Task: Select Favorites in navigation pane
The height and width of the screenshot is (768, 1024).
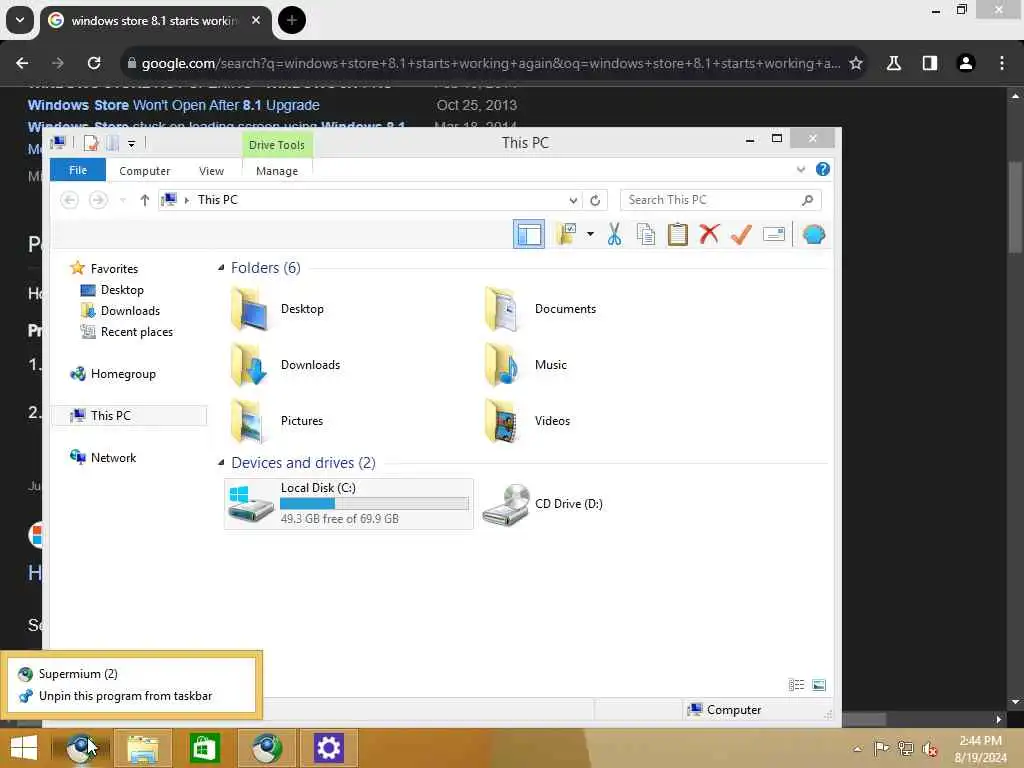Action: 114,268
